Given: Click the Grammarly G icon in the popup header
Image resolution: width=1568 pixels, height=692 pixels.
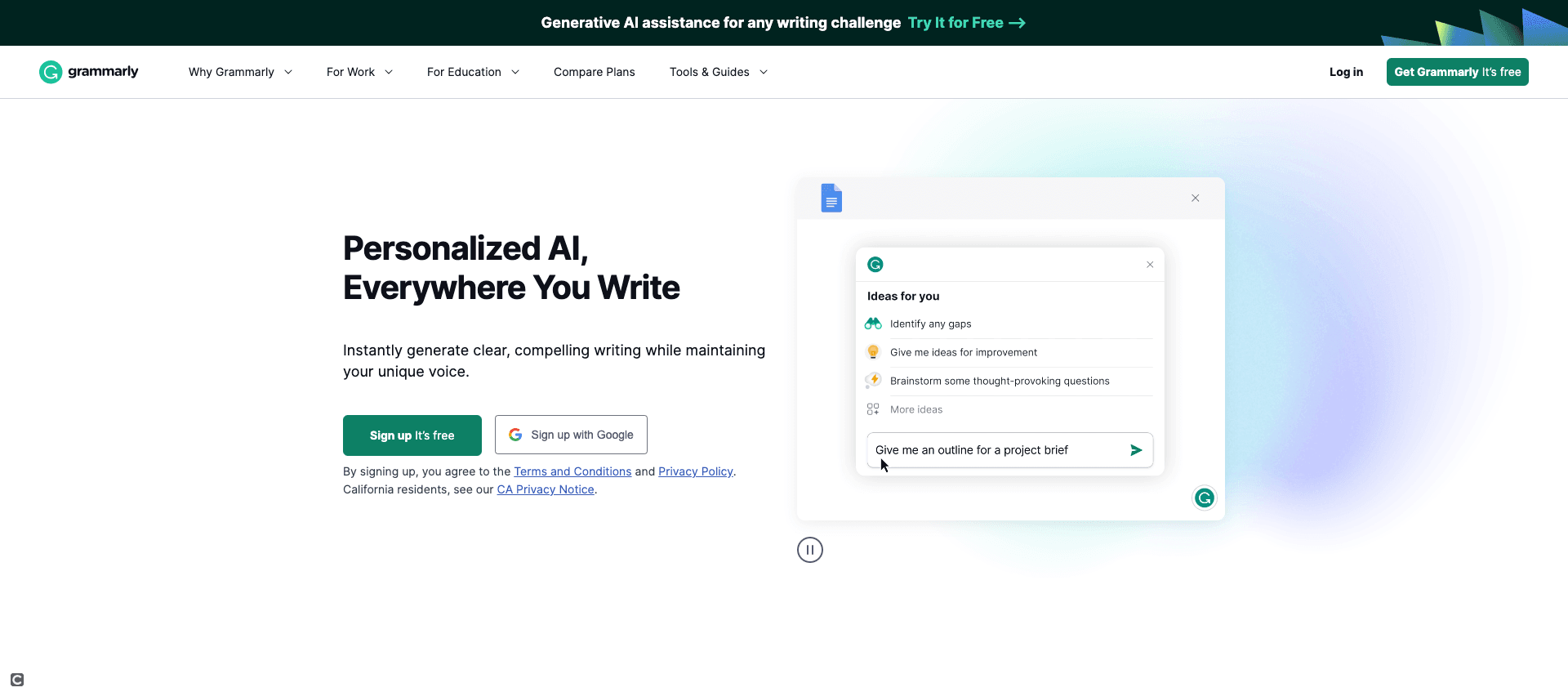Looking at the screenshot, I should click(875, 264).
